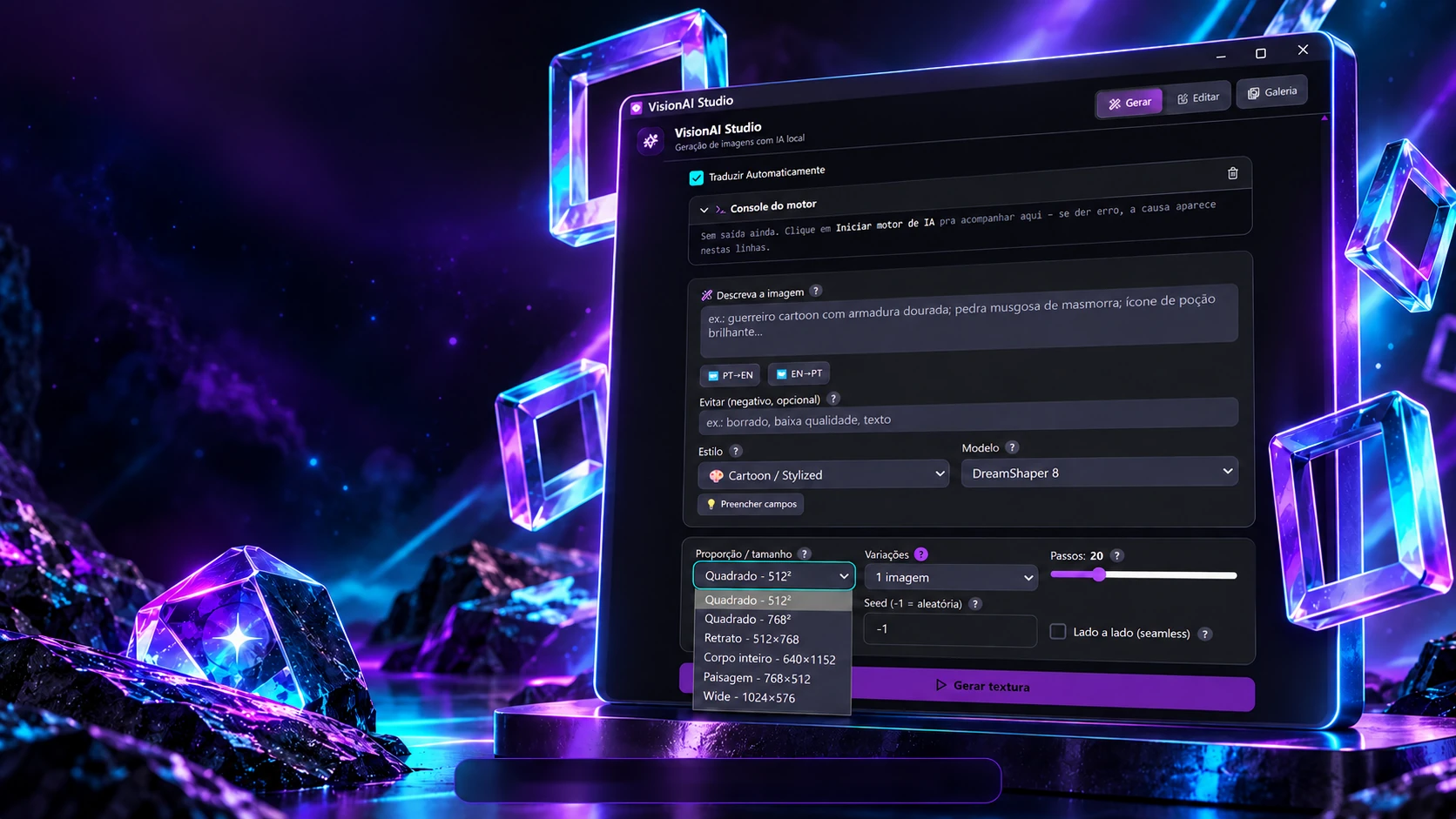Click the Evitar negative prompt input field

tap(968, 415)
